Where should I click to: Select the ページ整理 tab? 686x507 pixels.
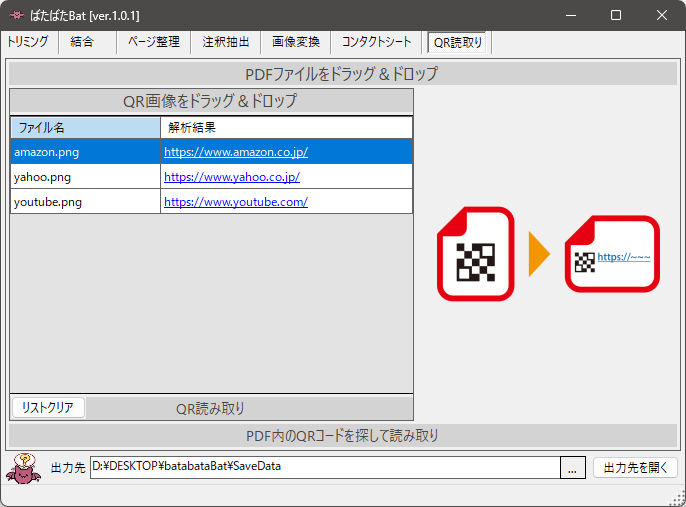click(x=154, y=42)
